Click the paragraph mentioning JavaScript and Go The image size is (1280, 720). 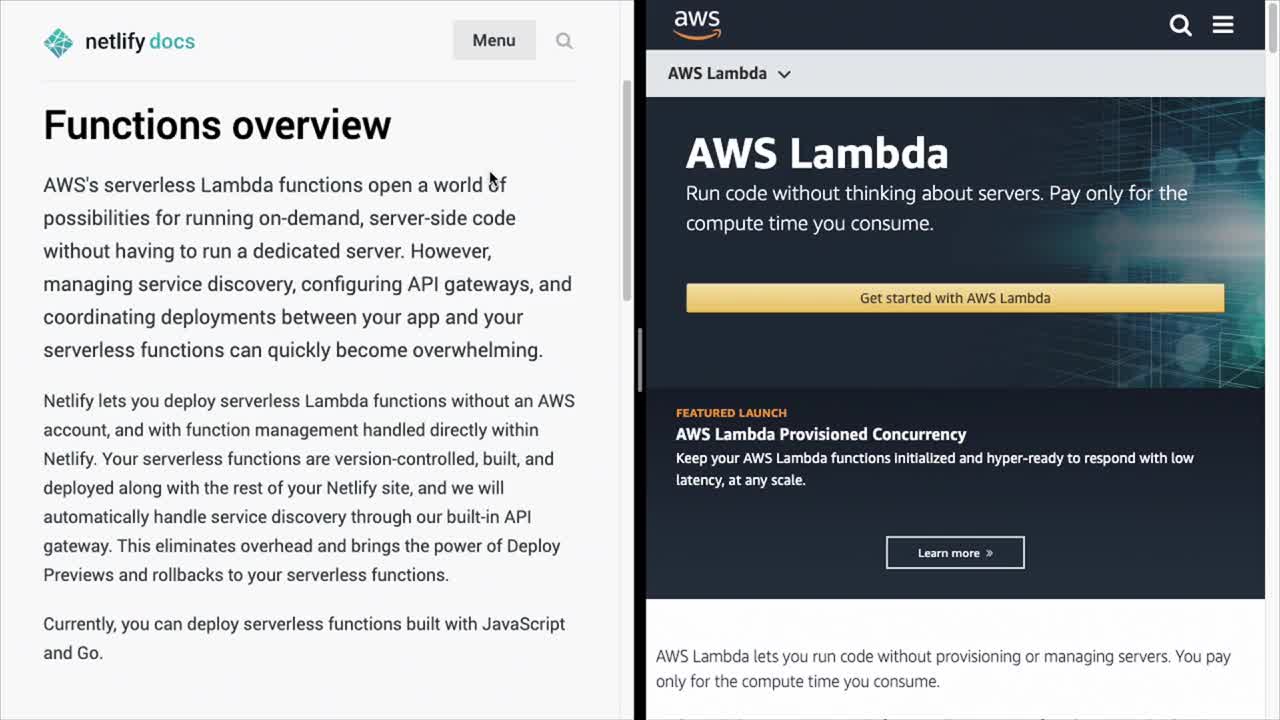point(304,638)
